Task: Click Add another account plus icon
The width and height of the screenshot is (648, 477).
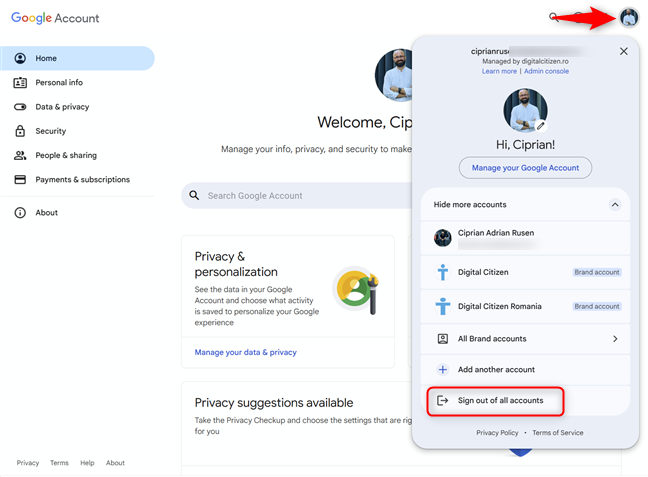Action: [x=443, y=370]
